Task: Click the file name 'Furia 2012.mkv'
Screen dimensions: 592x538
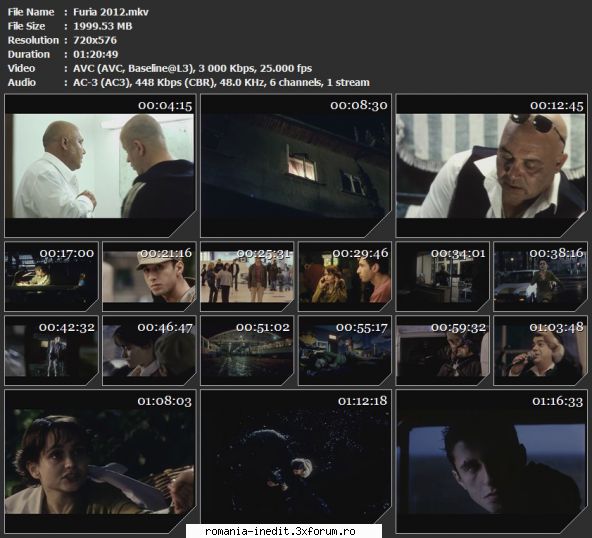Action: click(x=111, y=12)
